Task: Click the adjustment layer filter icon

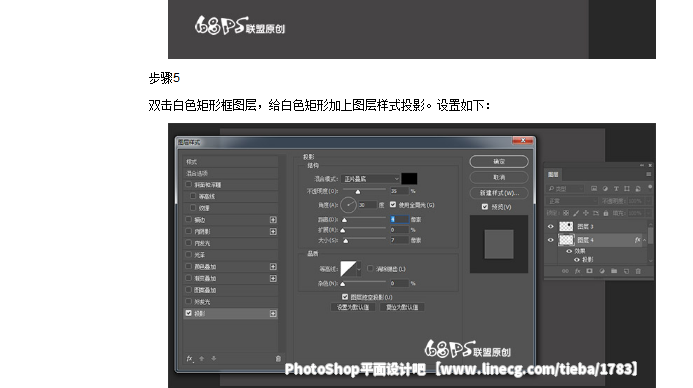Action: click(605, 189)
